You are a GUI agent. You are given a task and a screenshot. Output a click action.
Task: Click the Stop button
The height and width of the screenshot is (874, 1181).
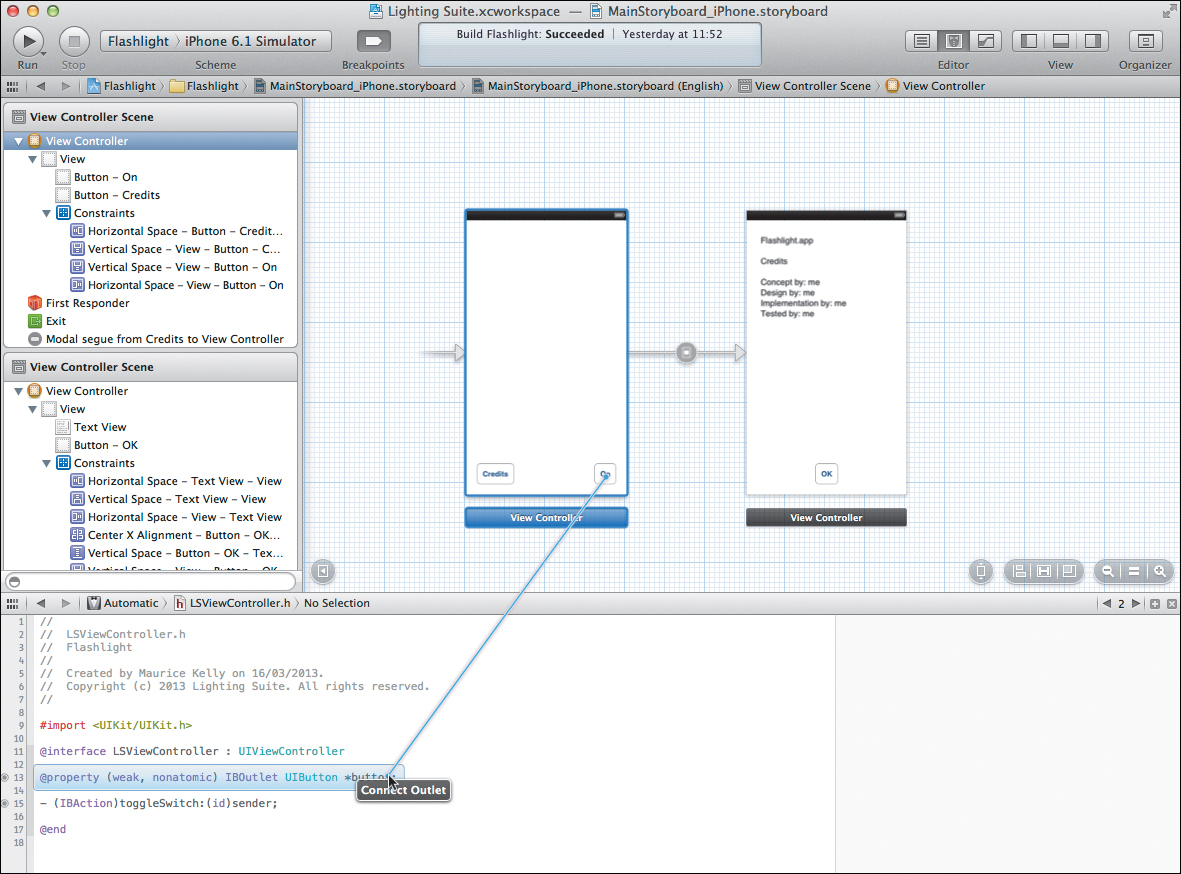click(74, 41)
